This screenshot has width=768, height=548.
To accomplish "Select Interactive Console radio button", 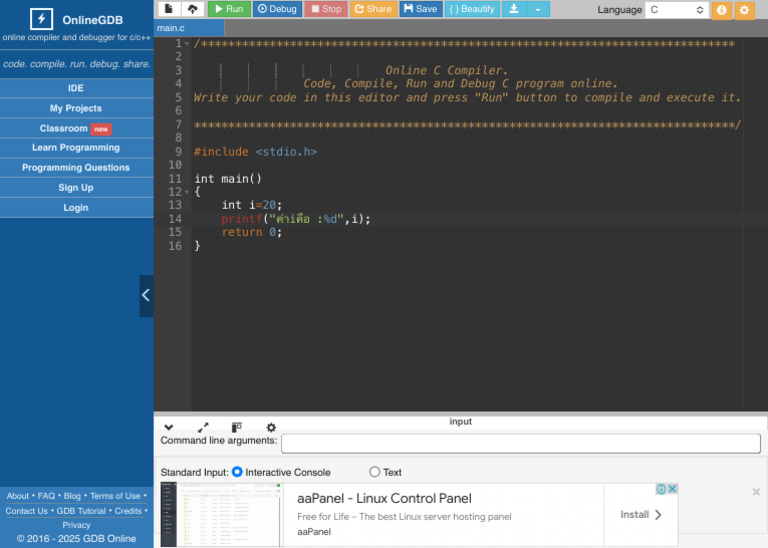I will [x=237, y=472].
